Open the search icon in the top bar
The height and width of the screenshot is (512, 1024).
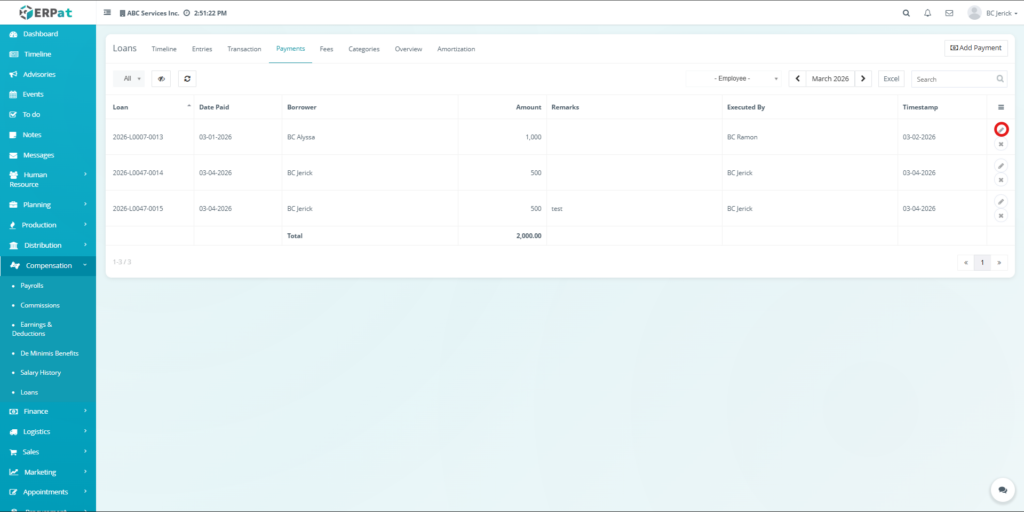click(x=906, y=13)
